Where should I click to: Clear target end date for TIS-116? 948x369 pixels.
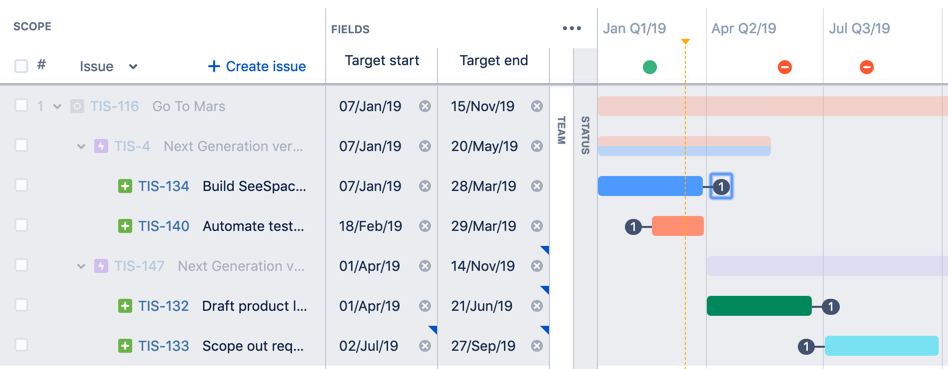click(537, 106)
